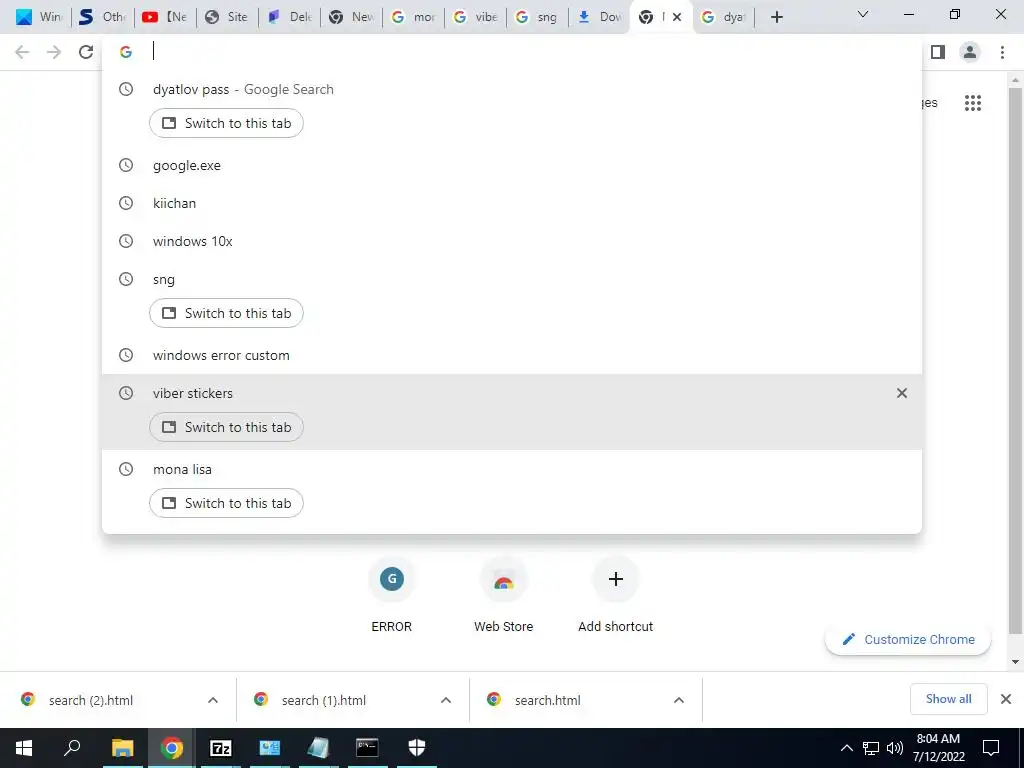Switch to the mona lisa tab button
This screenshot has height=768, width=1024.
(x=226, y=504)
